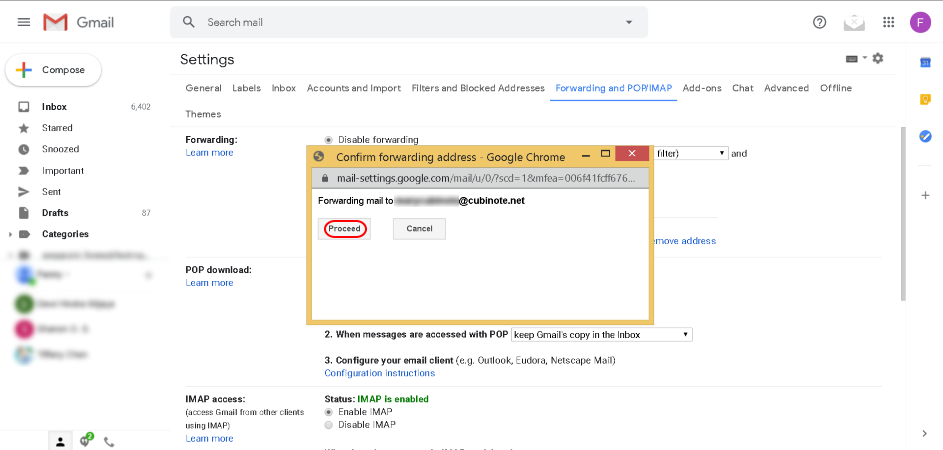943x450 pixels.
Task: Open input tools dropdown arrow
Action: pyautogui.click(x=865, y=57)
